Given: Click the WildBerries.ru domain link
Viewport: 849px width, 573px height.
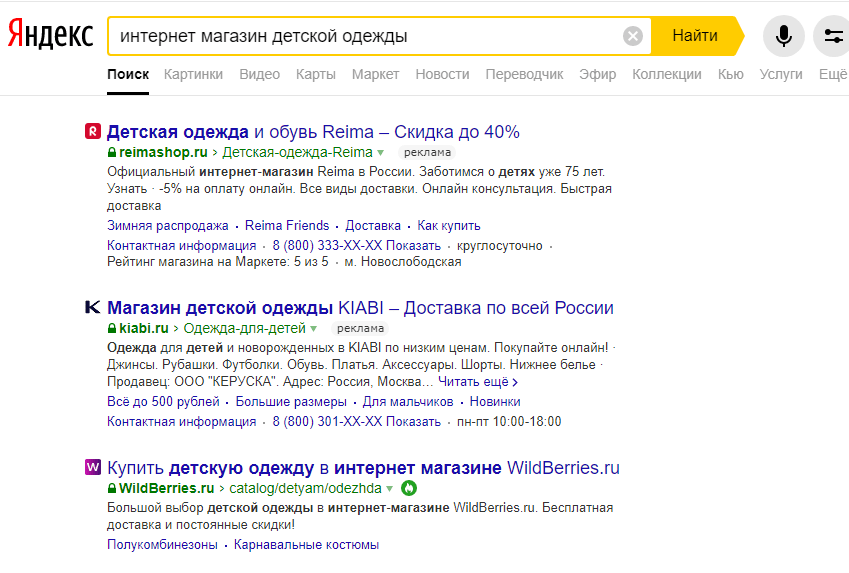Looking at the screenshot, I should click(x=166, y=488).
